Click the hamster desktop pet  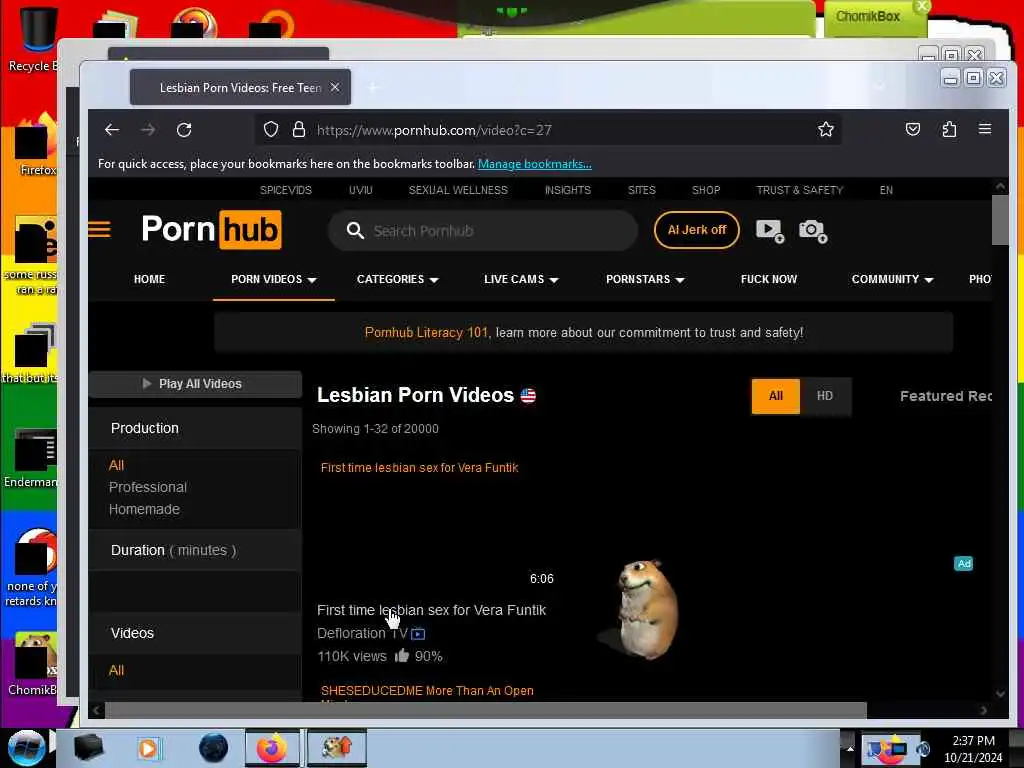coord(646,609)
